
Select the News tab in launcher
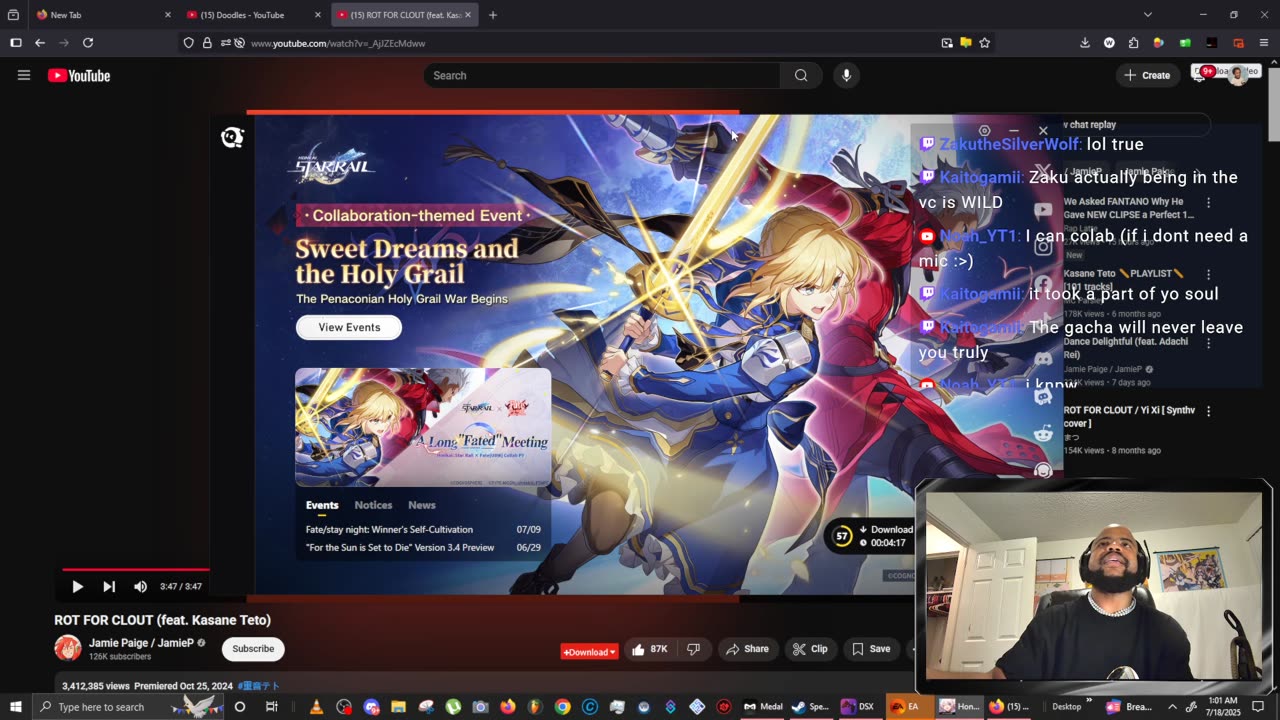[x=422, y=505]
